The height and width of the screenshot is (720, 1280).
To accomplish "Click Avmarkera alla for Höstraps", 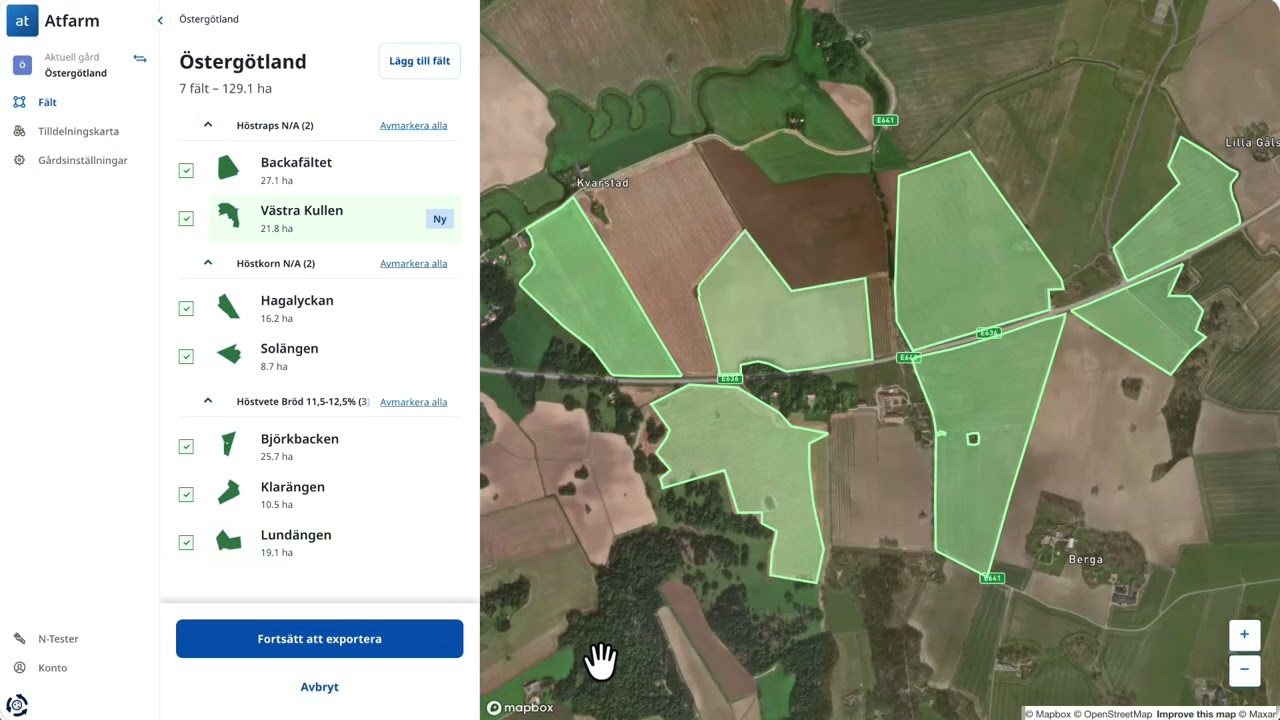I will point(413,126).
